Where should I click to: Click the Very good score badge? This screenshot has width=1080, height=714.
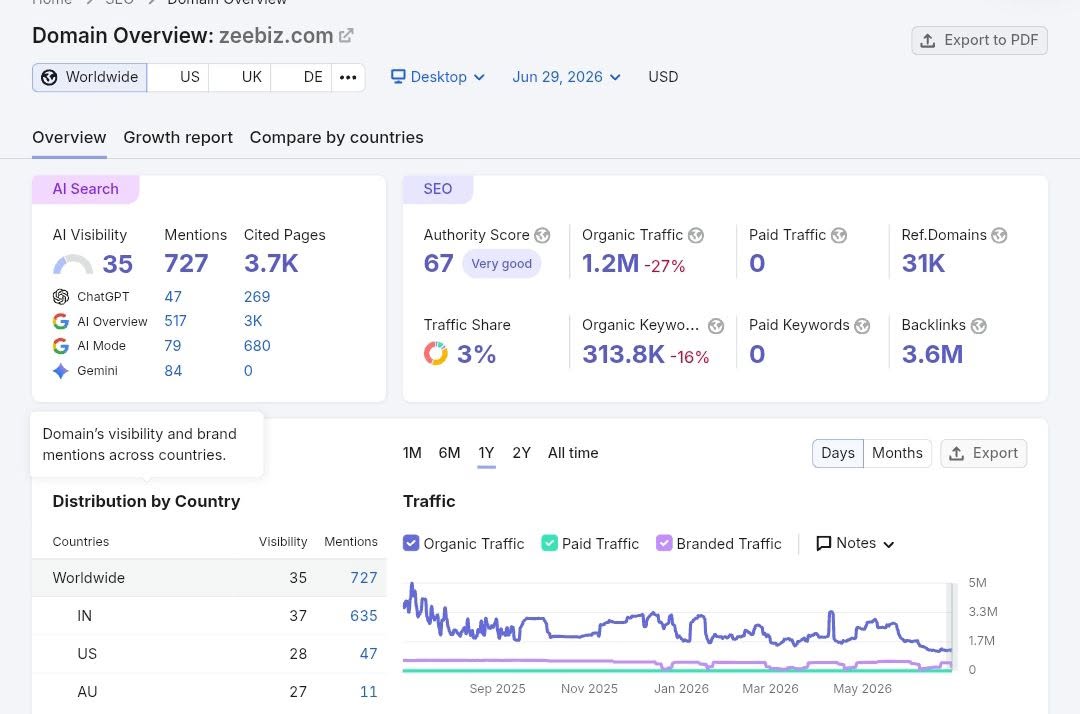tap(501, 264)
